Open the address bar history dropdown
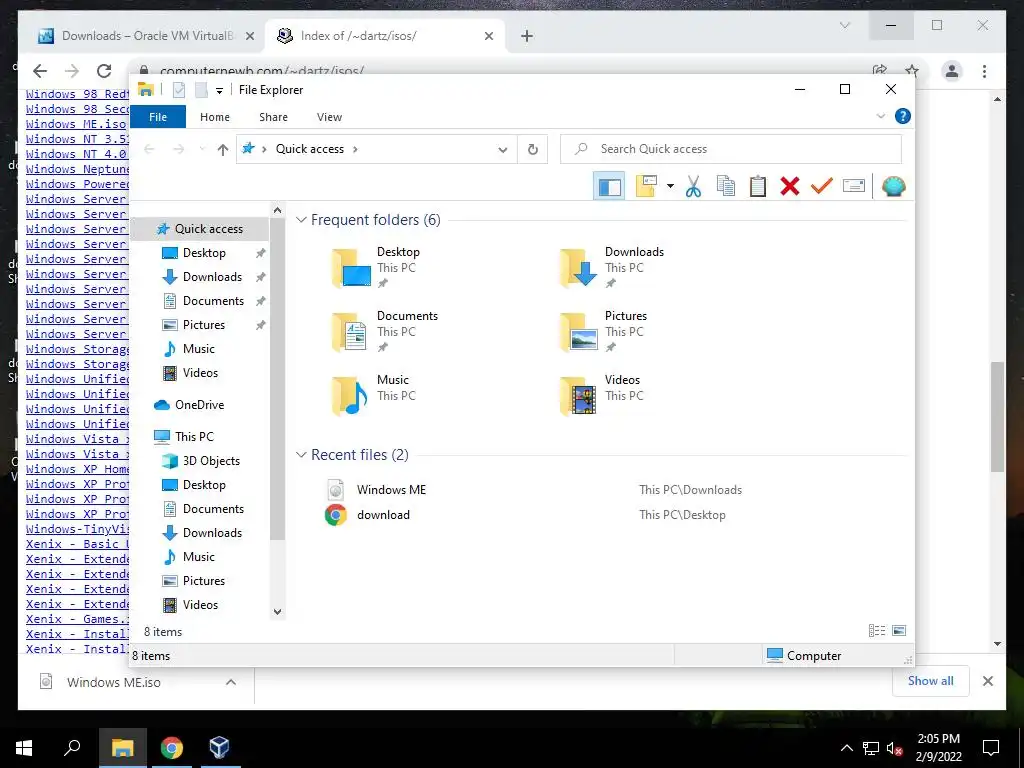This screenshot has width=1024, height=768. point(503,150)
